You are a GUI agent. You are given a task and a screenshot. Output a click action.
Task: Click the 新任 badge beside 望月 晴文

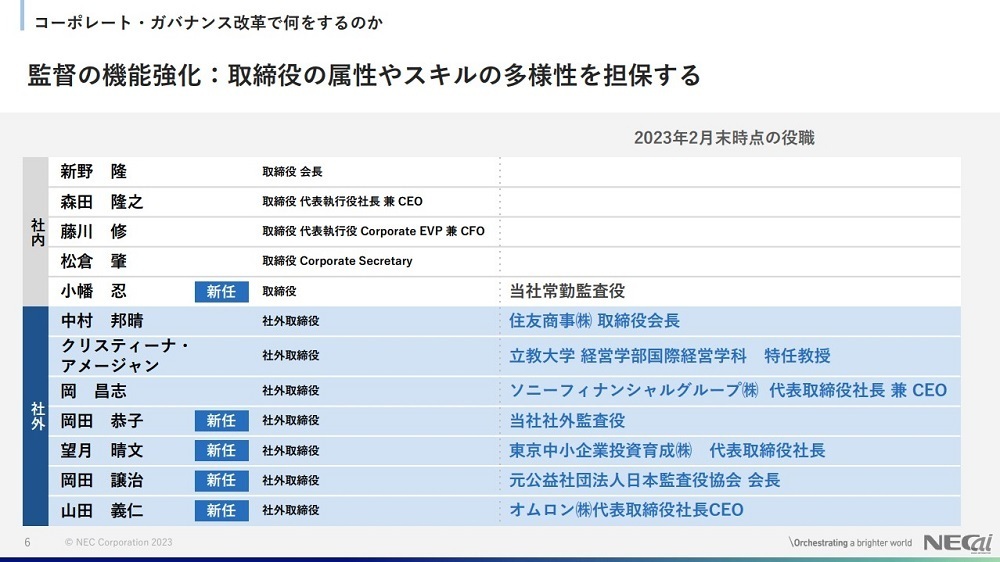point(221,450)
